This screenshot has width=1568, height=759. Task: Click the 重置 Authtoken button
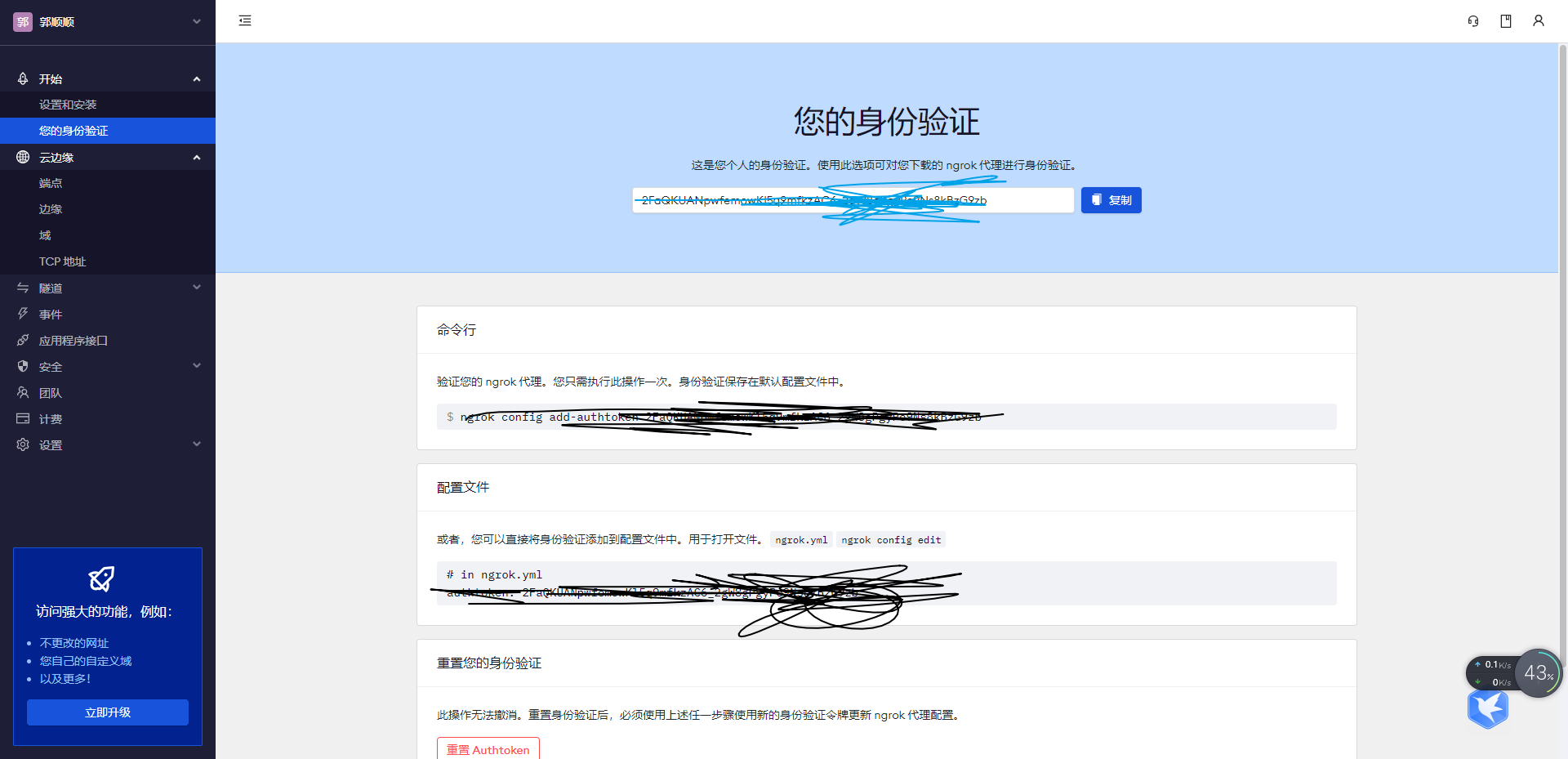tap(488, 749)
